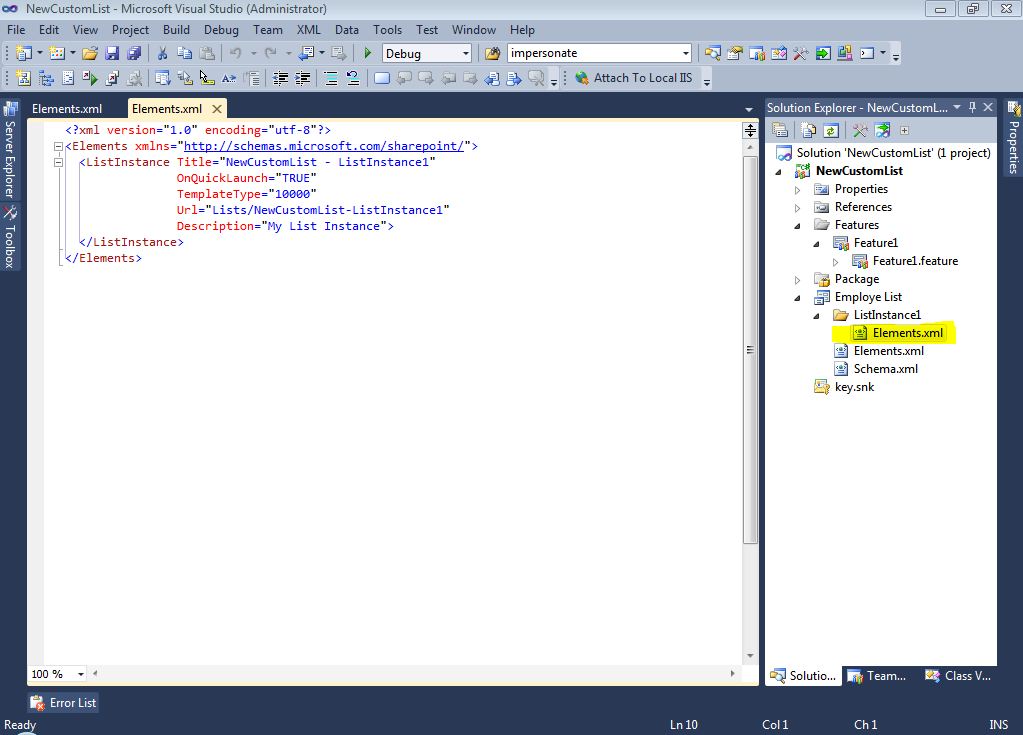
Task: Click the Comment selection icon in XML toolbar
Action: (330, 78)
